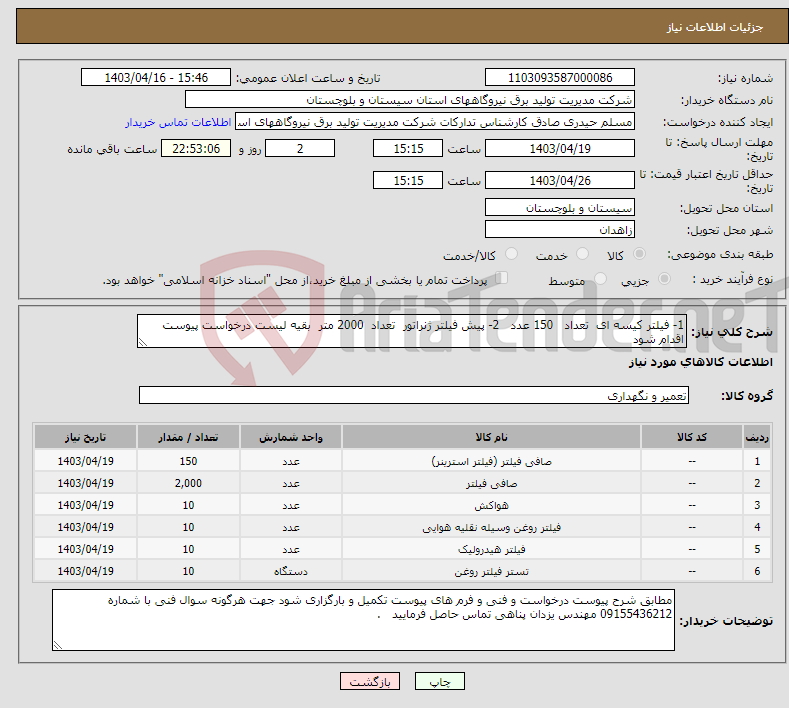Image resolution: width=789 pixels, height=708 pixels.
Task: Click quantity 150 in row 1
Action: click(188, 461)
